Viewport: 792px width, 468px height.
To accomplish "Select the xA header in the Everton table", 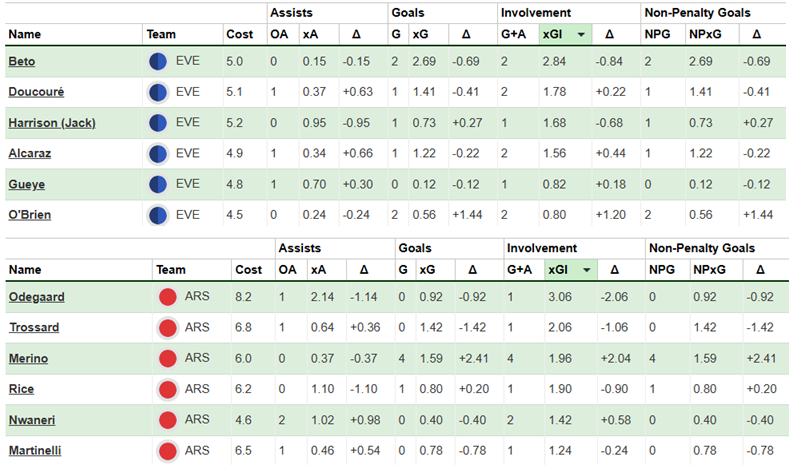I will tap(309, 33).
